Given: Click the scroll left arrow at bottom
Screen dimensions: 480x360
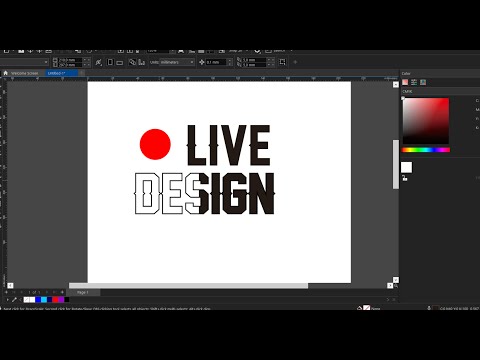Looking at the screenshot, I should pos(10,286).
